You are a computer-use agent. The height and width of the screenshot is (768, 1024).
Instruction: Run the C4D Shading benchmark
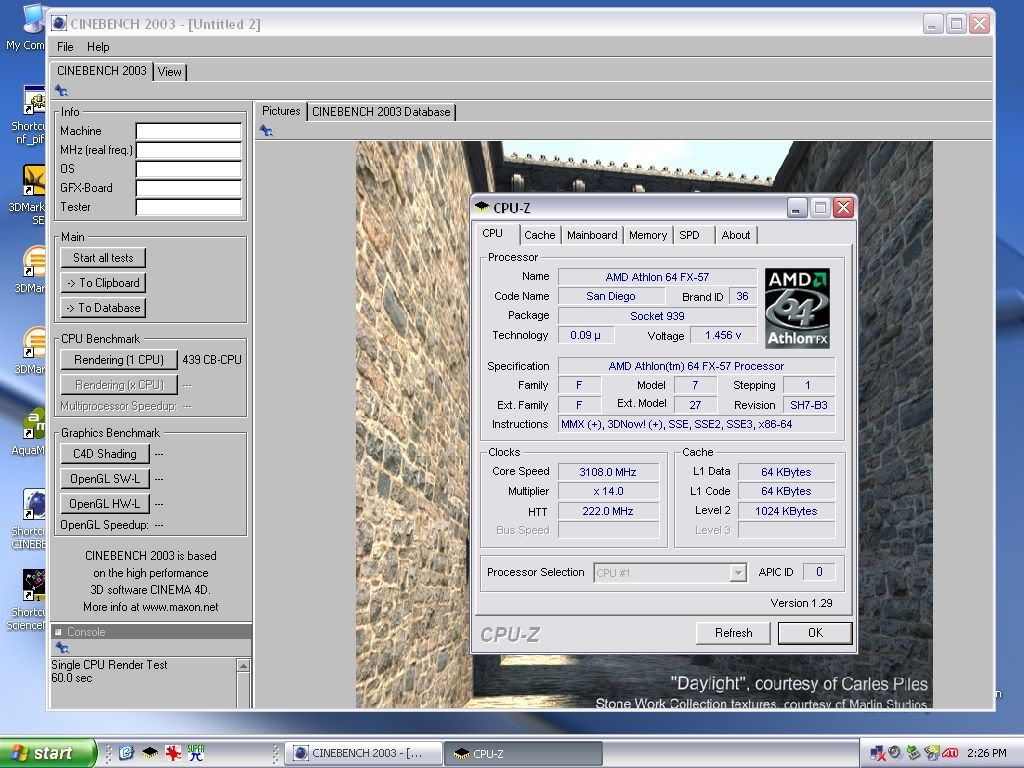(x=104, y=454)
